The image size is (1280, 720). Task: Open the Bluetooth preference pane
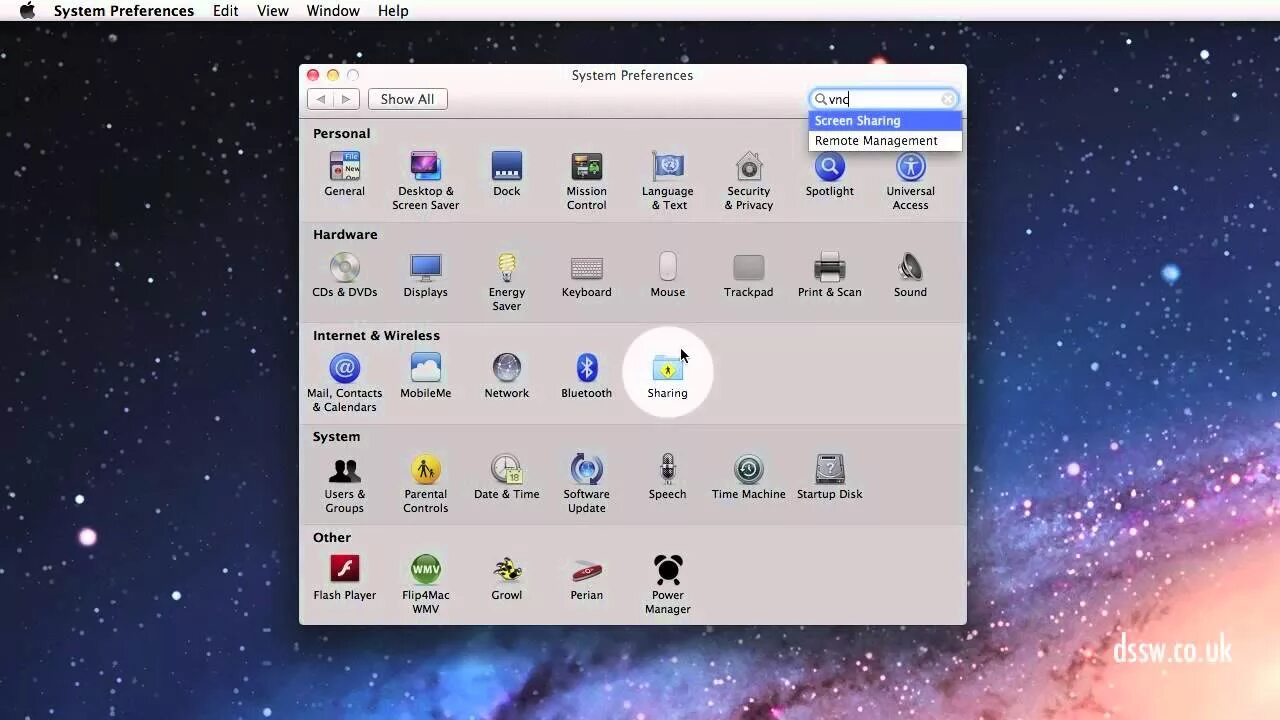click(x=586, y=366)
